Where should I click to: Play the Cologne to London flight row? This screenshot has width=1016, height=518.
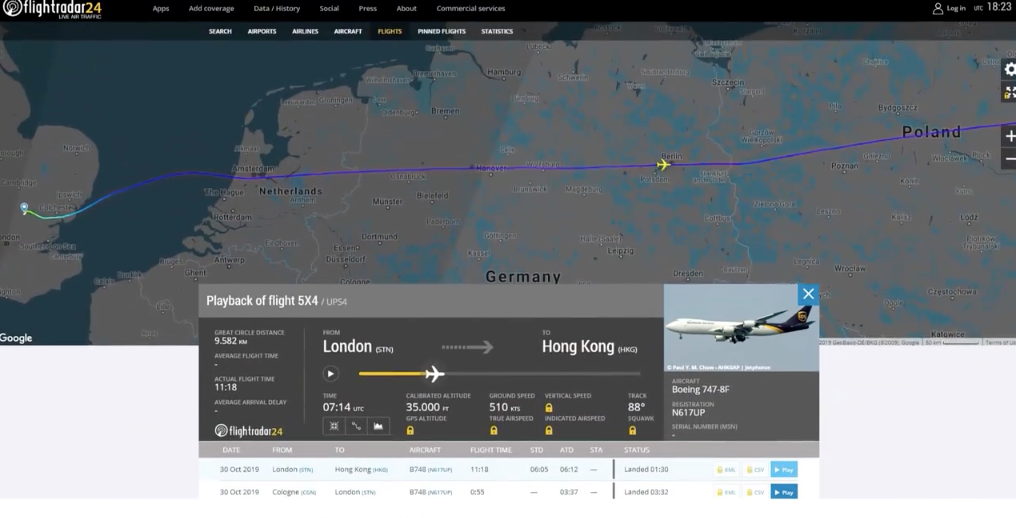[x=784, y=492]
